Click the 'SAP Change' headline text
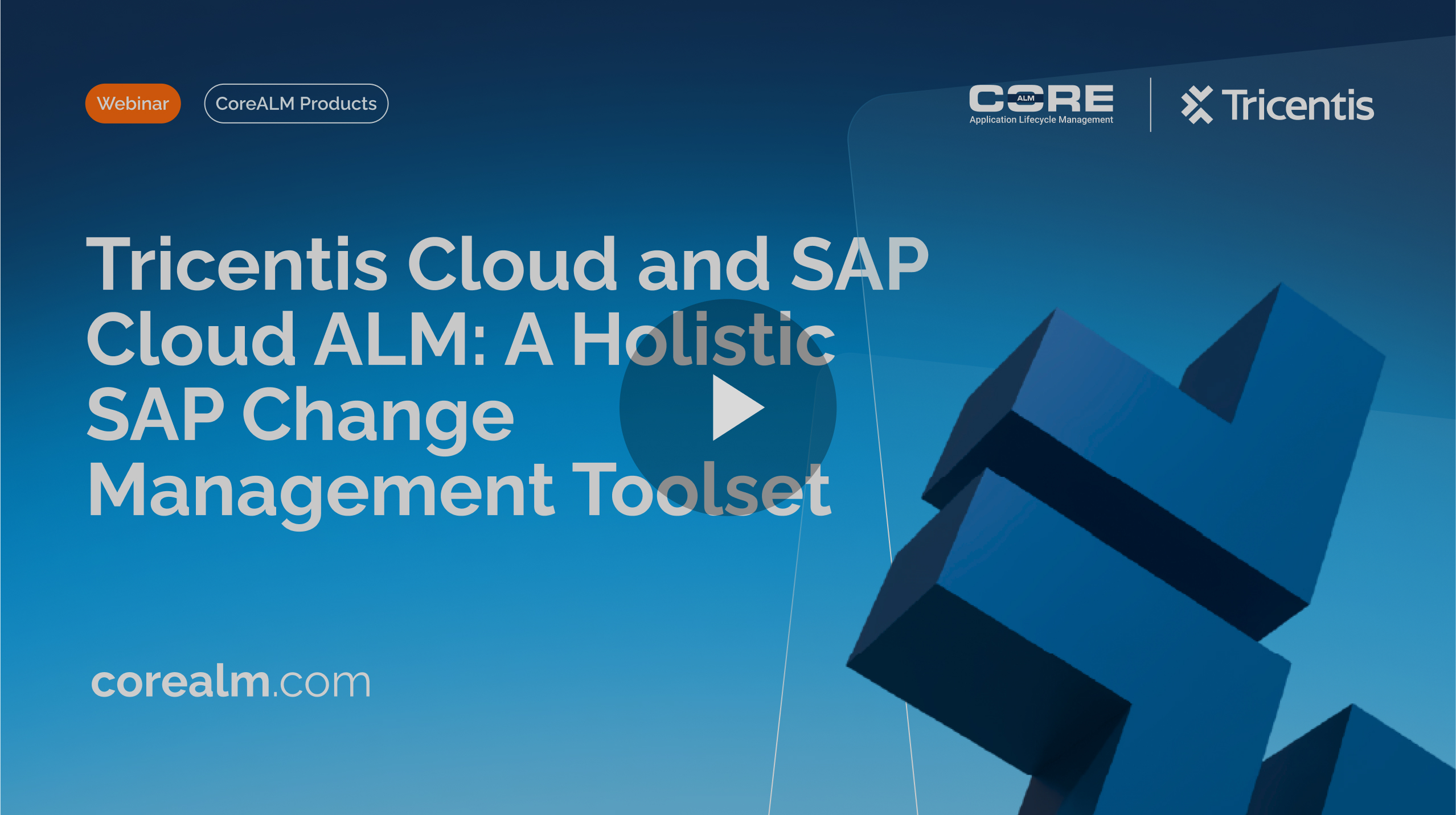 pos(300,414)
